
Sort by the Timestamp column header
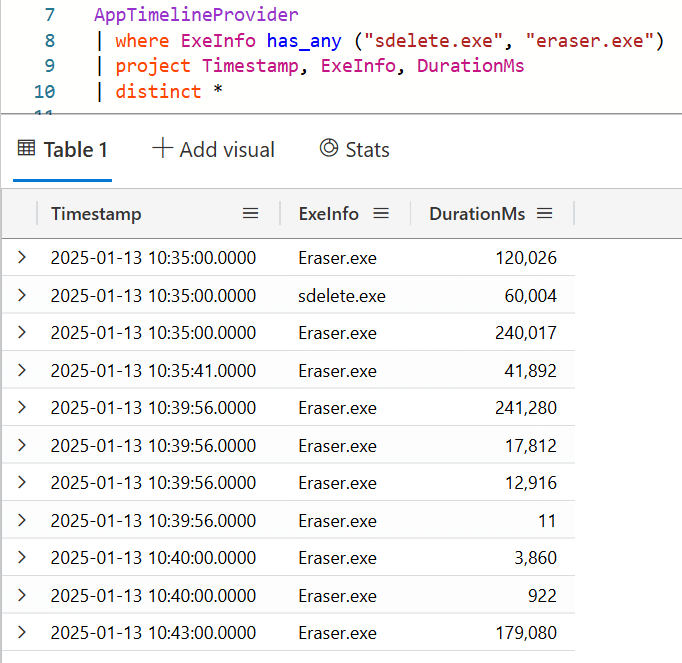(96, 214)
